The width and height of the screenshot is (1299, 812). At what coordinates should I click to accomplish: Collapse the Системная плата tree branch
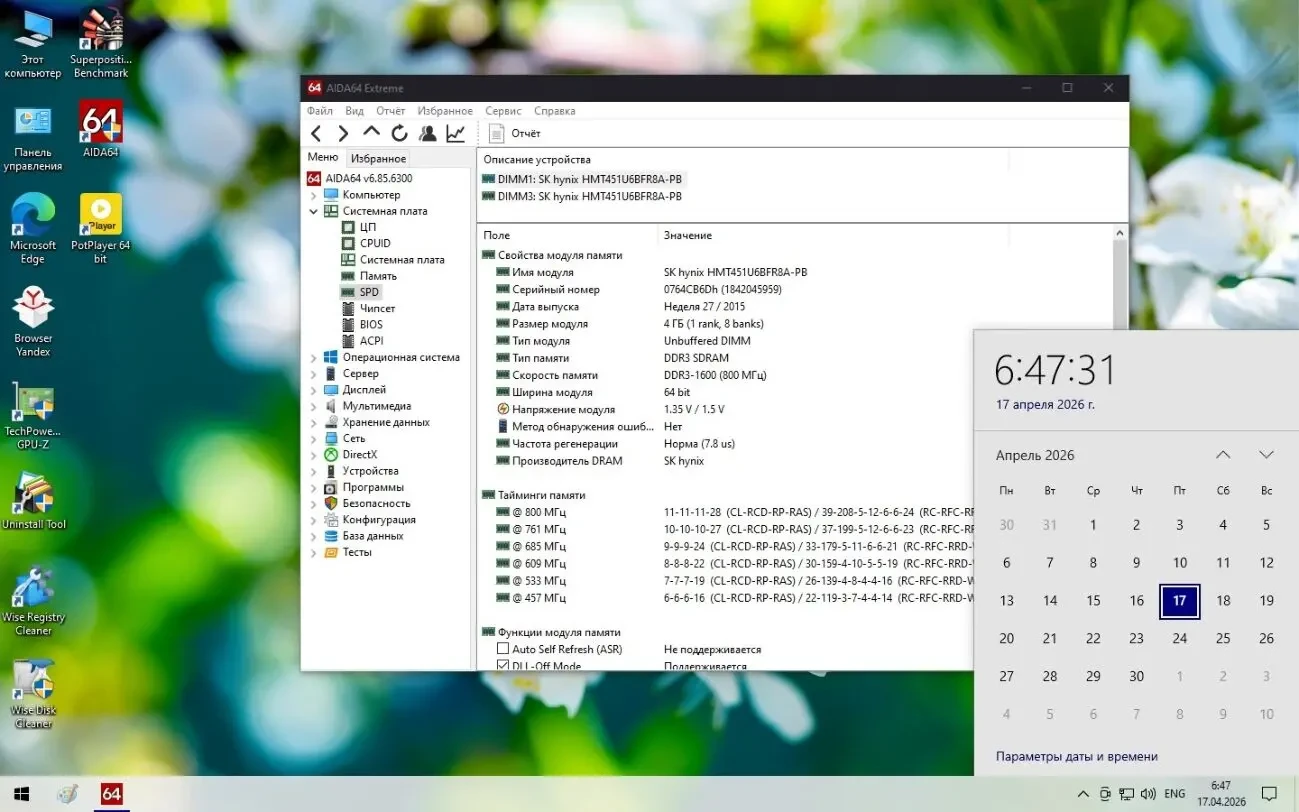click(313, 210)
